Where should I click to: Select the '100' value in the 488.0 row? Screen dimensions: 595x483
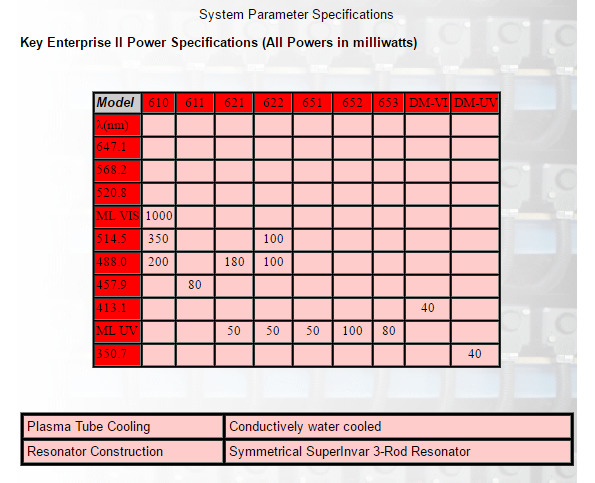pyautogui.click(x=273, y=263)
